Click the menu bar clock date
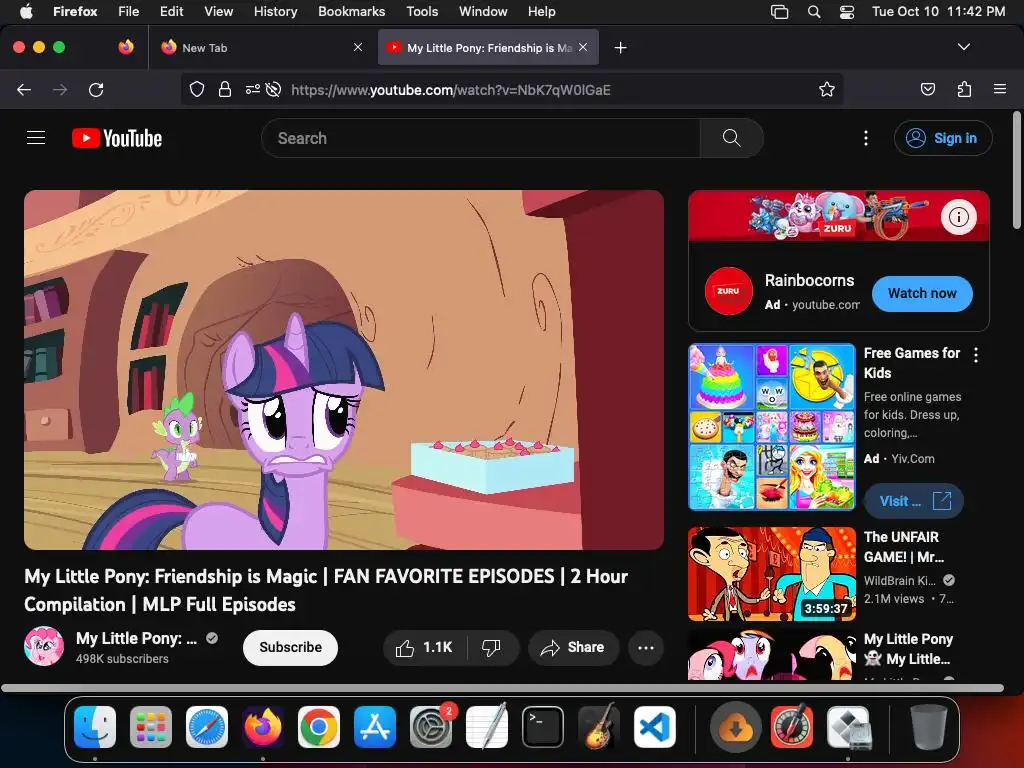 (938, 11)
